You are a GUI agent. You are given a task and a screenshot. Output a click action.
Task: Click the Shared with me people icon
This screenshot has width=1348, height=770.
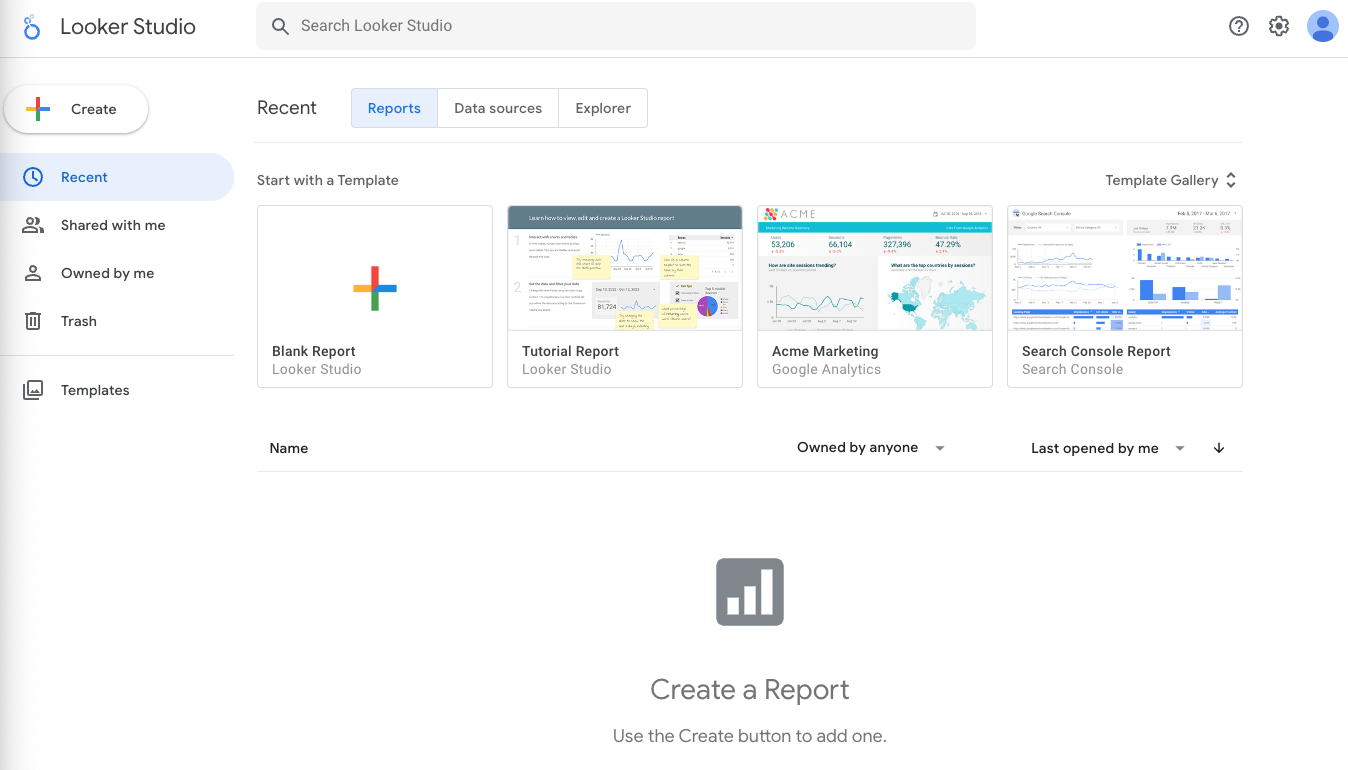click(33, 225)
